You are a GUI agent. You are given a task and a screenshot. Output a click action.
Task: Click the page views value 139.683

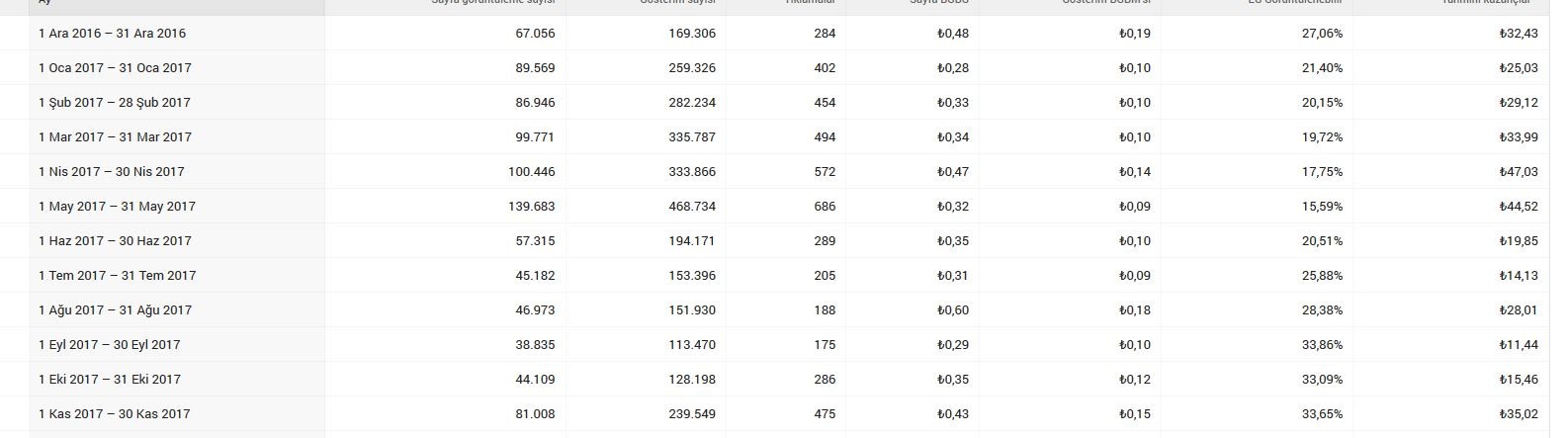pos(535,206)
